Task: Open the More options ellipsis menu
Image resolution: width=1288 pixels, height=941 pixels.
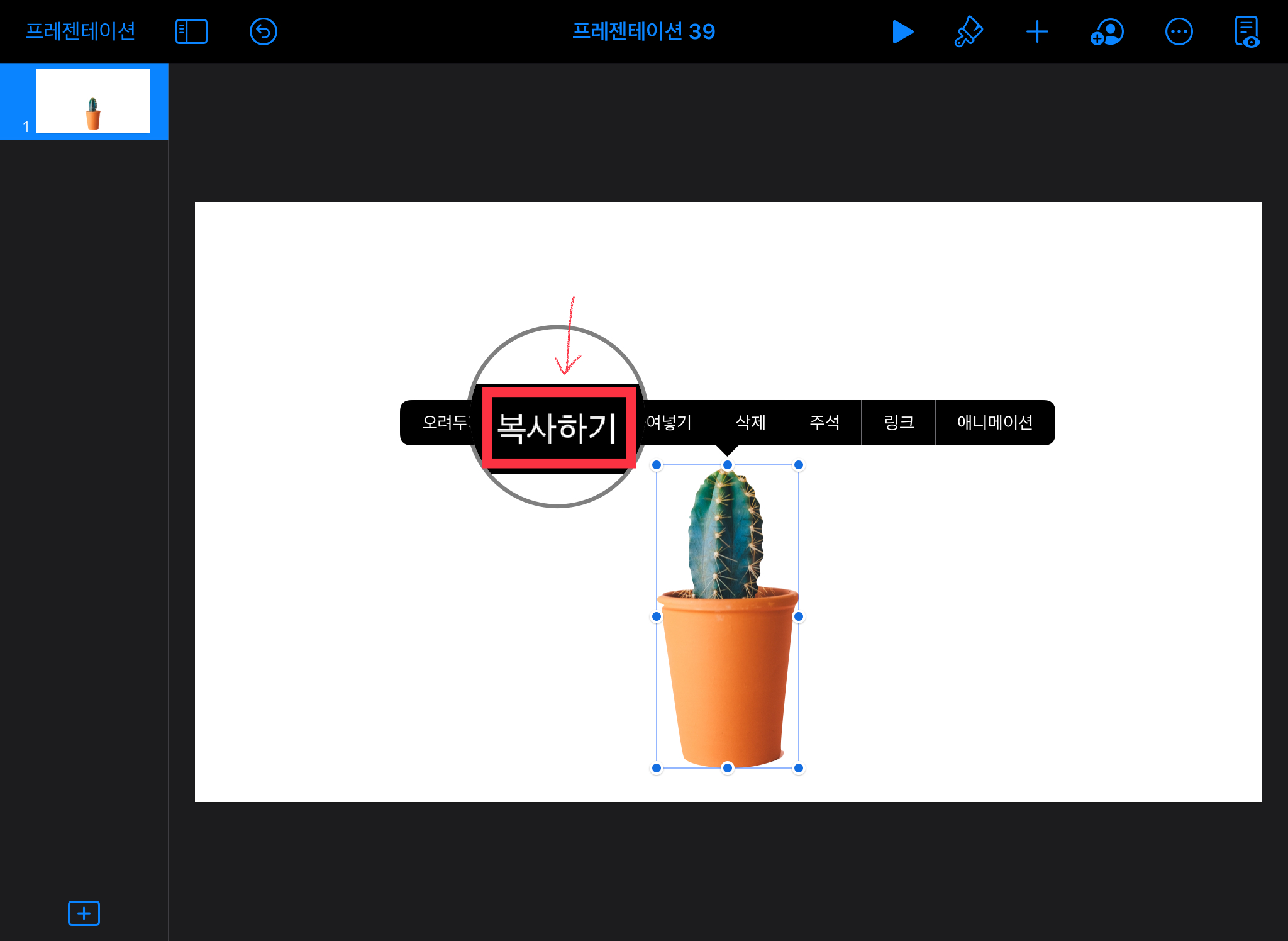Action: pos(1179,31)
